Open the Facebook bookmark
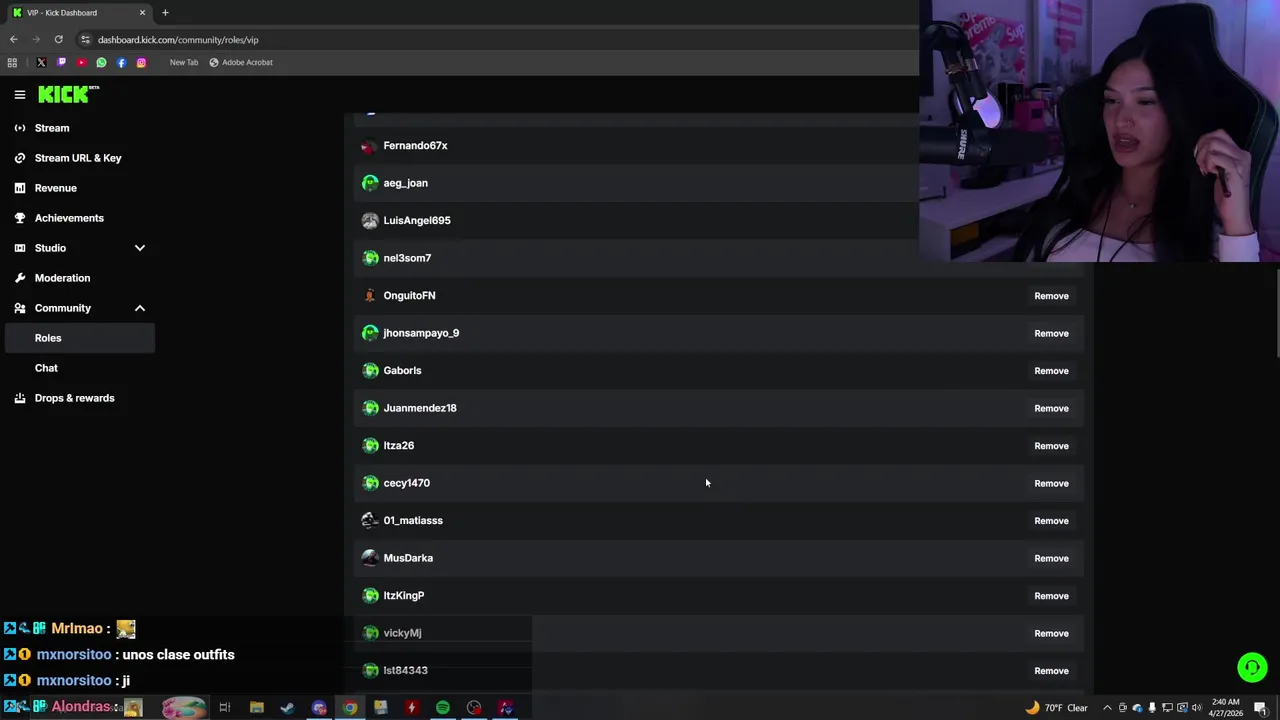1280x720 pixels. pos(121,62)
